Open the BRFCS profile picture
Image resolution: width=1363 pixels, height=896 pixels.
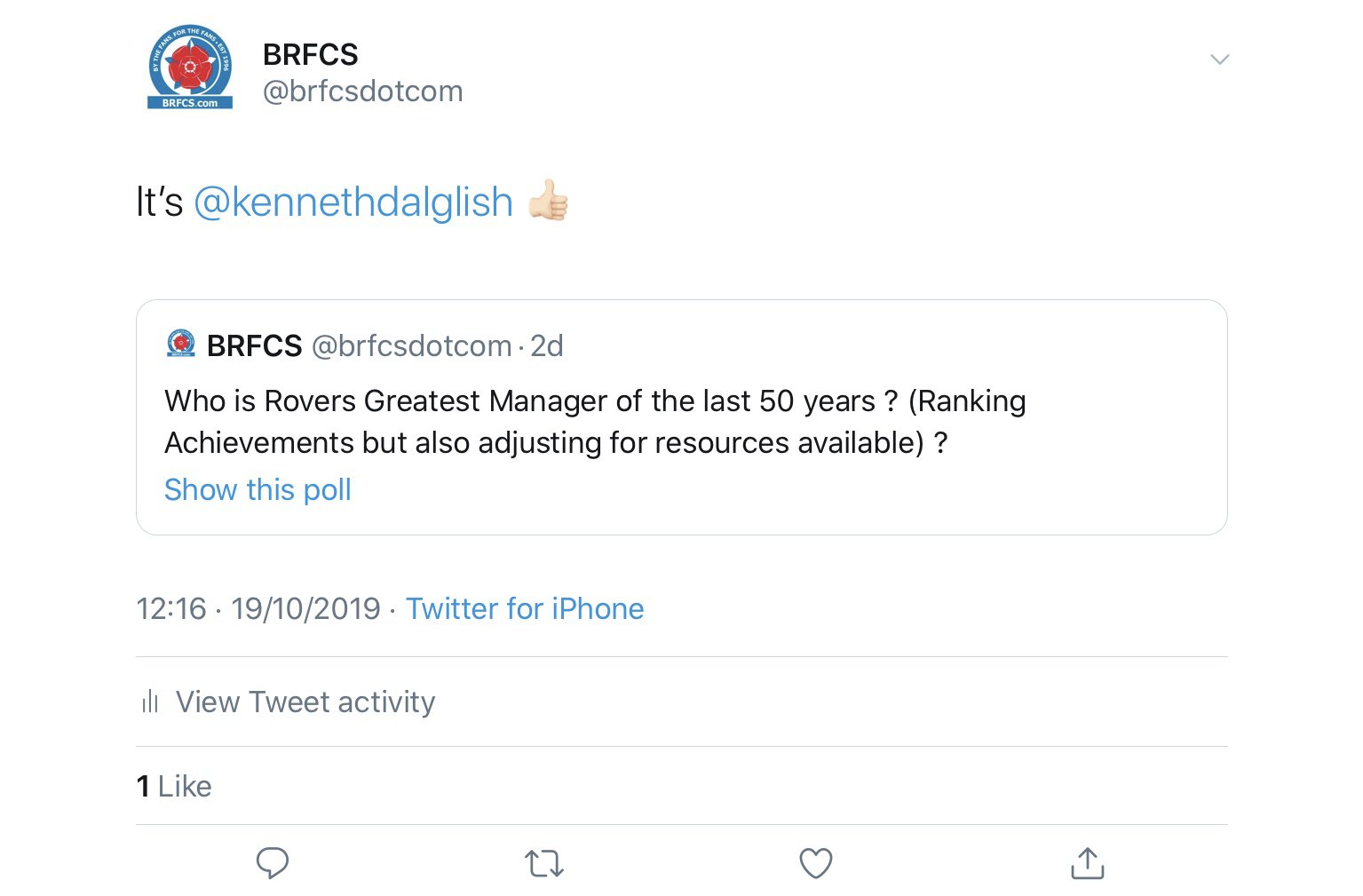click(190, 67)
